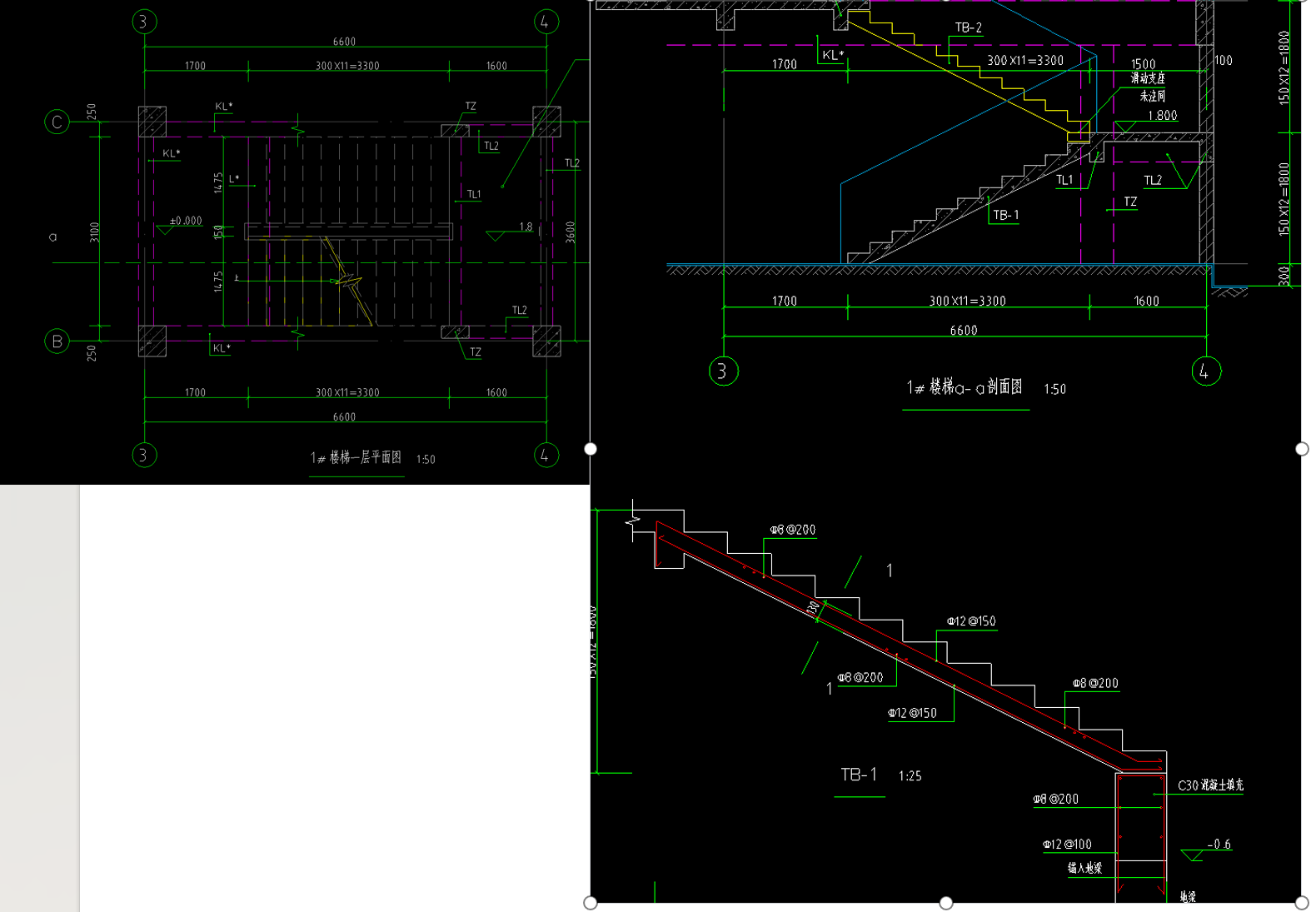Click the 'C' grid axis bubble
The image size is (1316, 912).
point(57,122)
